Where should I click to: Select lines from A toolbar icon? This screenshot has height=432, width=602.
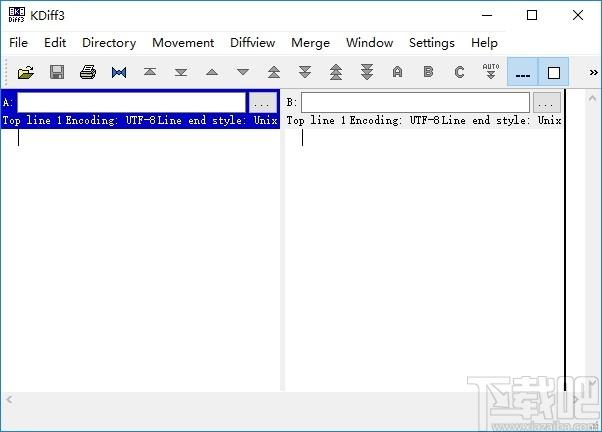(x=397, y=72)
